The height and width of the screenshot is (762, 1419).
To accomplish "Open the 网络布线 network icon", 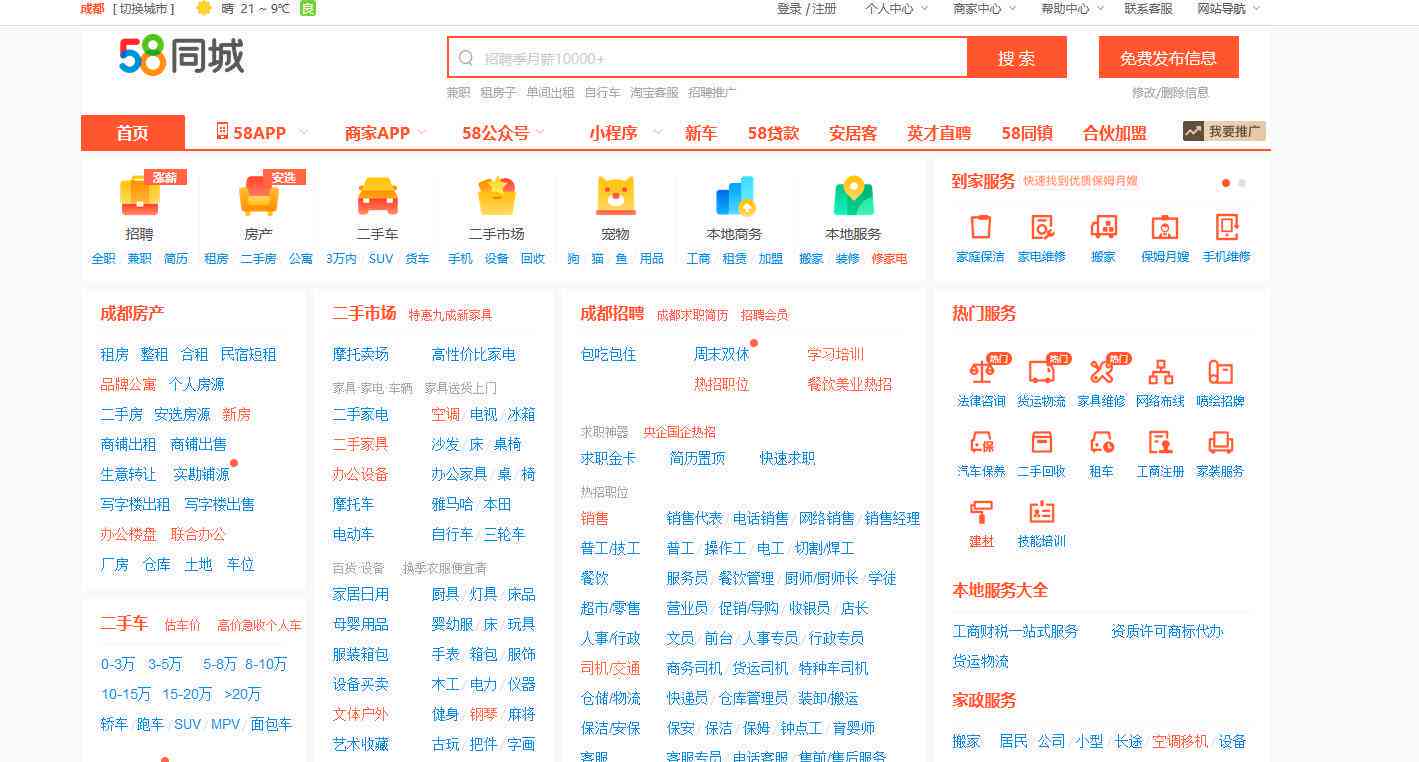I will pyautogui.click(x=1161, y=372).
